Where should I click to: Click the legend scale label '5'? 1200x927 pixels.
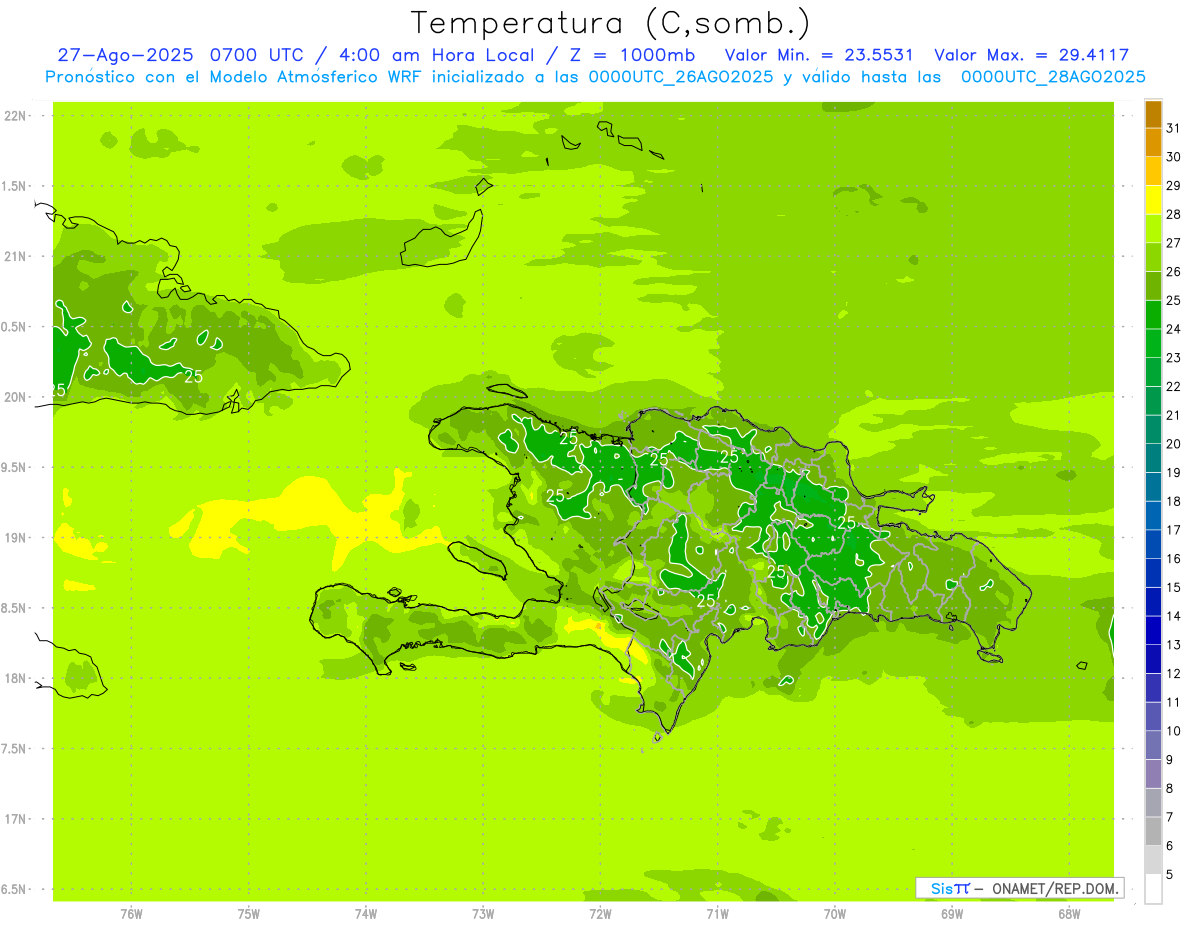point(1169,875)
